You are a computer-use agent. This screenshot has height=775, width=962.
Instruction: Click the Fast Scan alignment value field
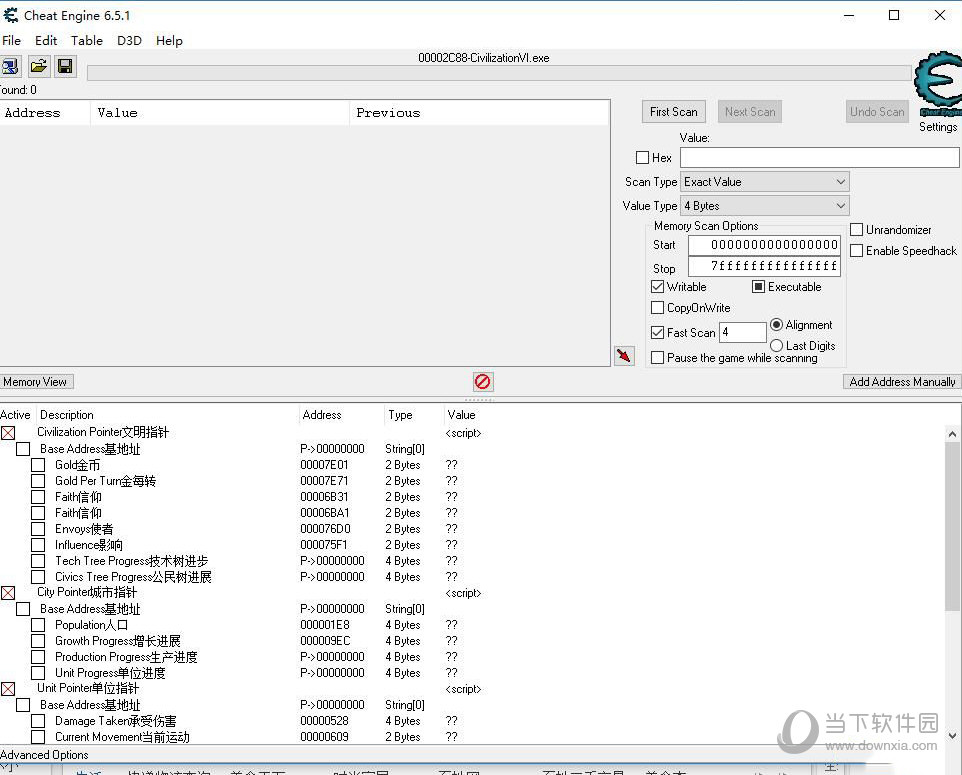[x=742, y=332]
